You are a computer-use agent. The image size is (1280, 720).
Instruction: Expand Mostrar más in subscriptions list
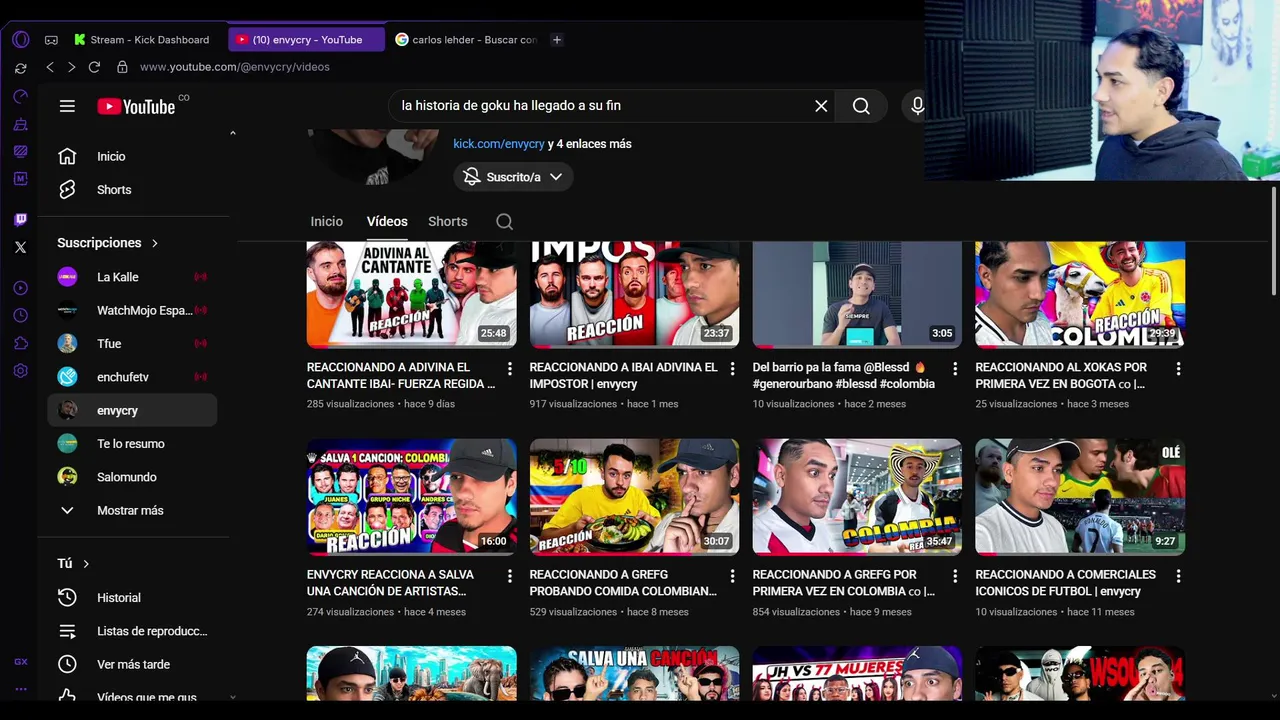tap(132, 510)
